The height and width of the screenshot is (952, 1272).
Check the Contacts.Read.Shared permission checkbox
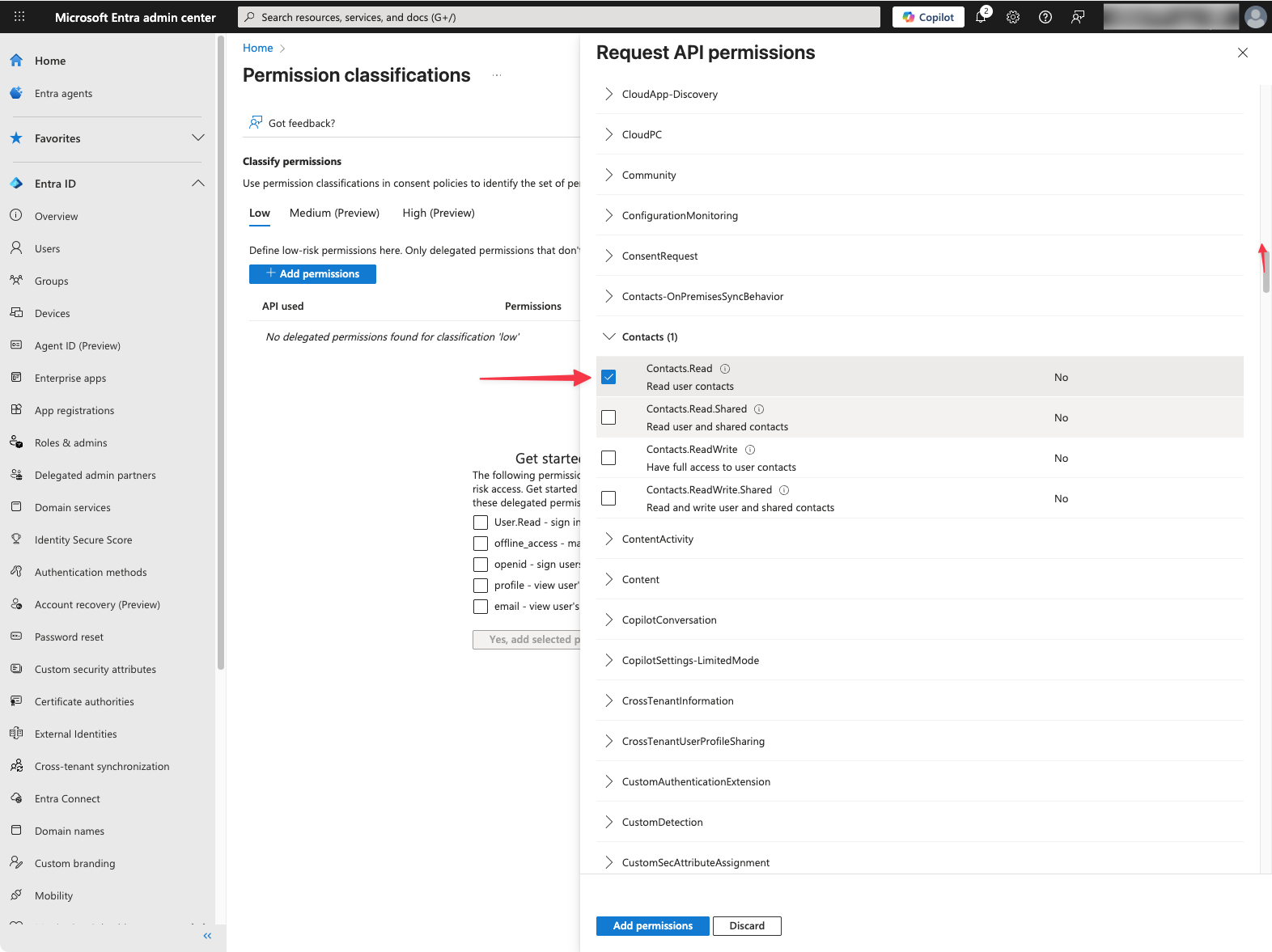coord(609,417)
